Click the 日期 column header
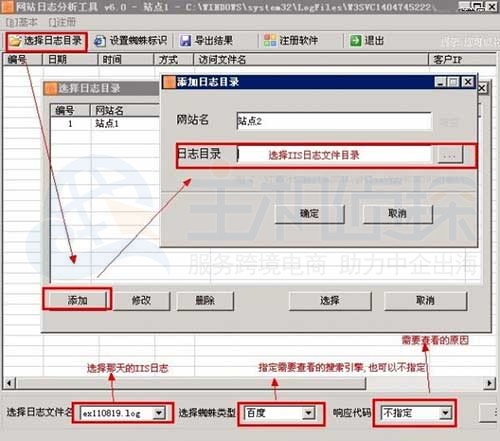 [70, 60]
